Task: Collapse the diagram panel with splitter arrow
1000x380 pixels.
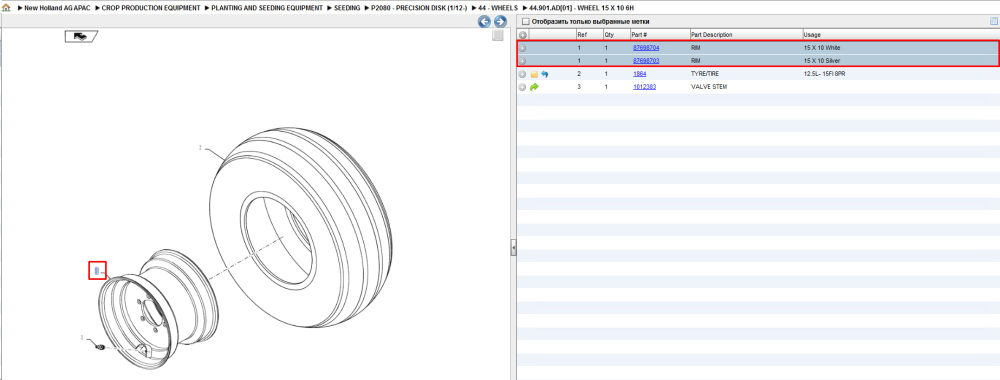Action: tap(513, 248)
